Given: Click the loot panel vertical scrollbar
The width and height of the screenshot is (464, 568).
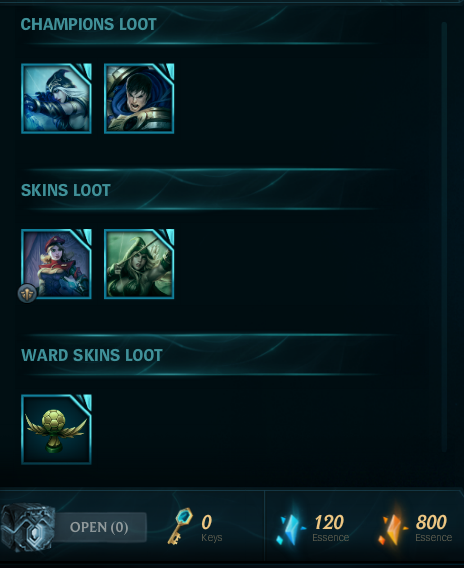Looking at the screenshot, I should click(x=444, y=237).
